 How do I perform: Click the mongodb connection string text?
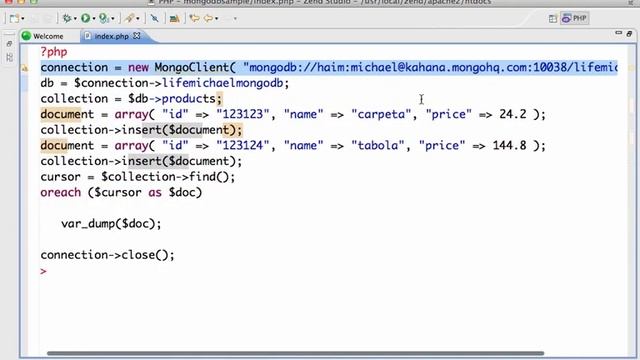pyautogui.click(x=430, y=67)
